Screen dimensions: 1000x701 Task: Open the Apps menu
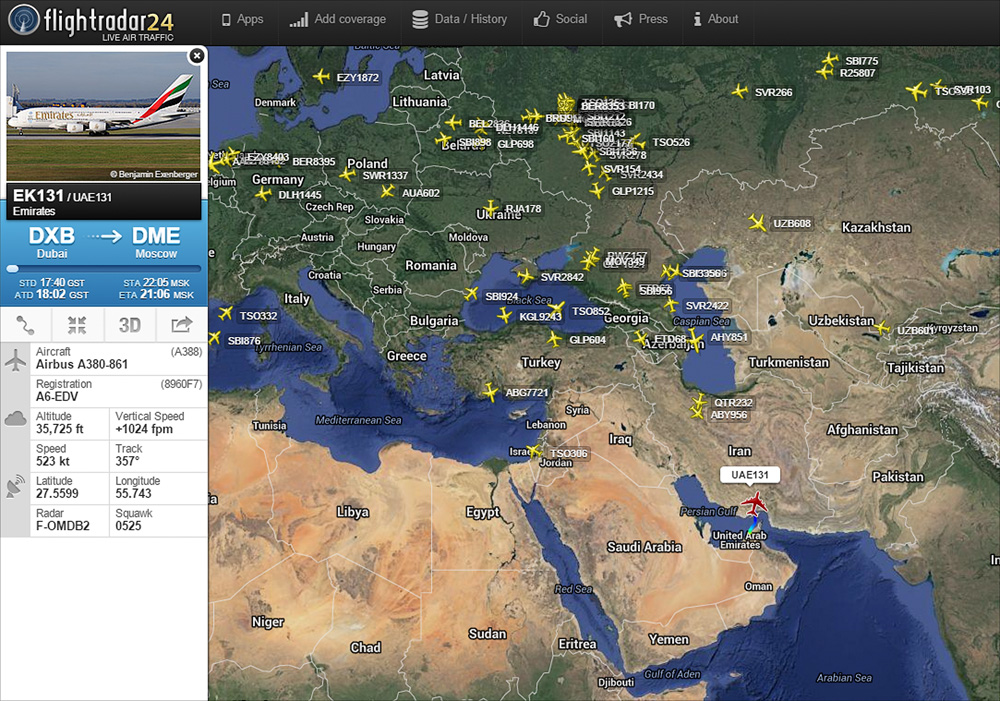[x=242, y=19]
